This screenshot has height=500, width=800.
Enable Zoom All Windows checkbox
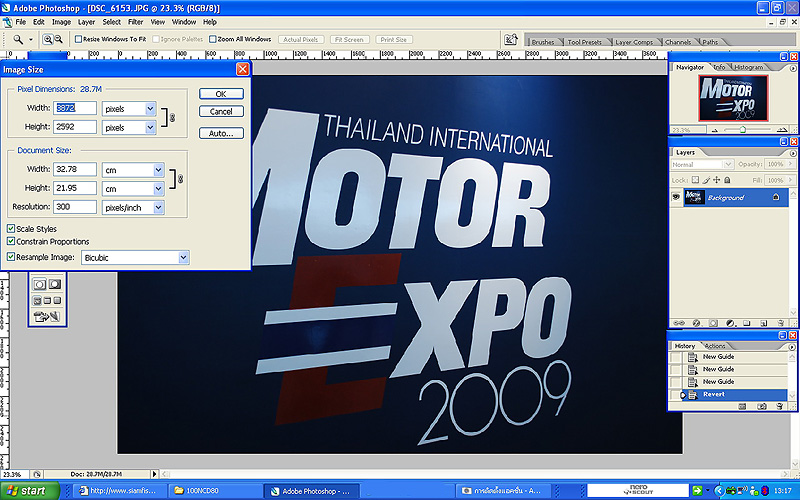213,39
